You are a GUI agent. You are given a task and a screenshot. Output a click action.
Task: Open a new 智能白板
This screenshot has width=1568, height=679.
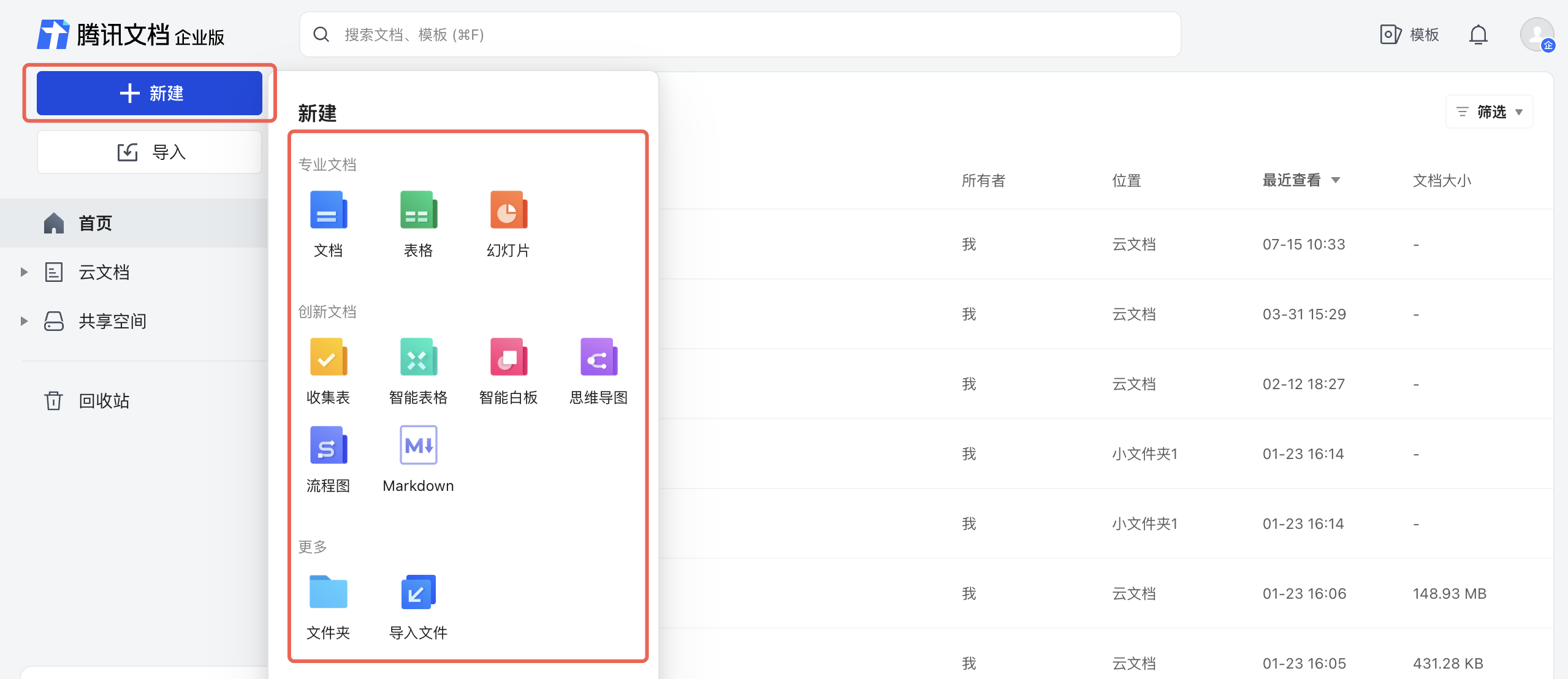[x=508, y=357]
